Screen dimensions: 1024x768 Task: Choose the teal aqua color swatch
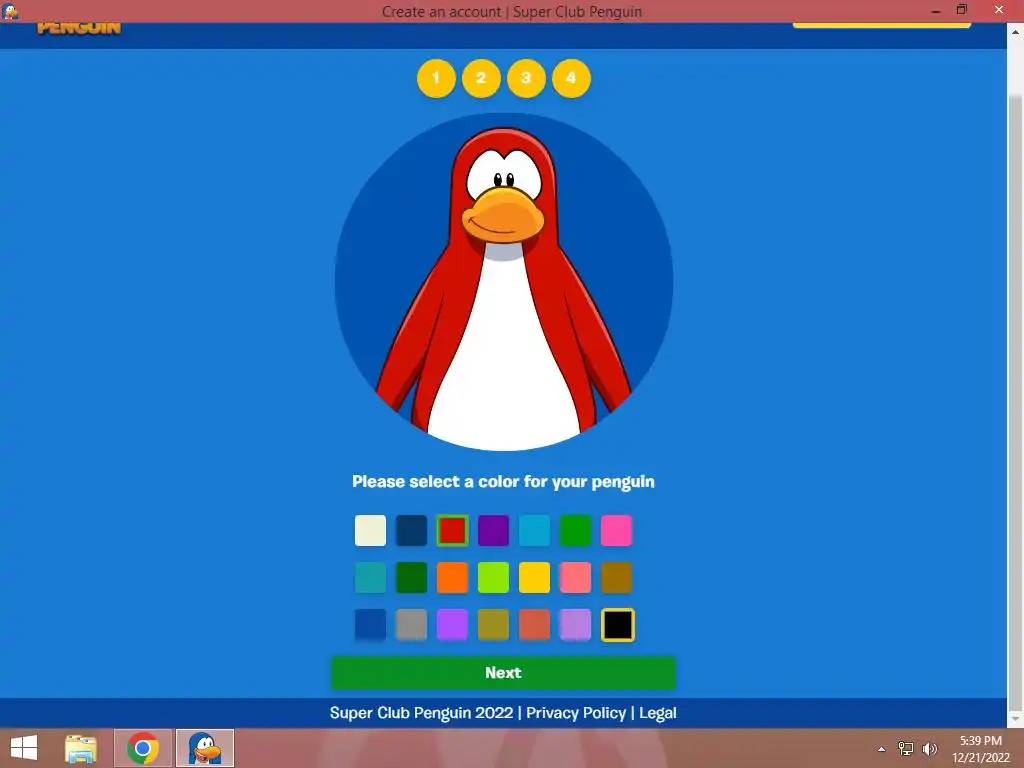pyautogui.click(x=370, y=577)
